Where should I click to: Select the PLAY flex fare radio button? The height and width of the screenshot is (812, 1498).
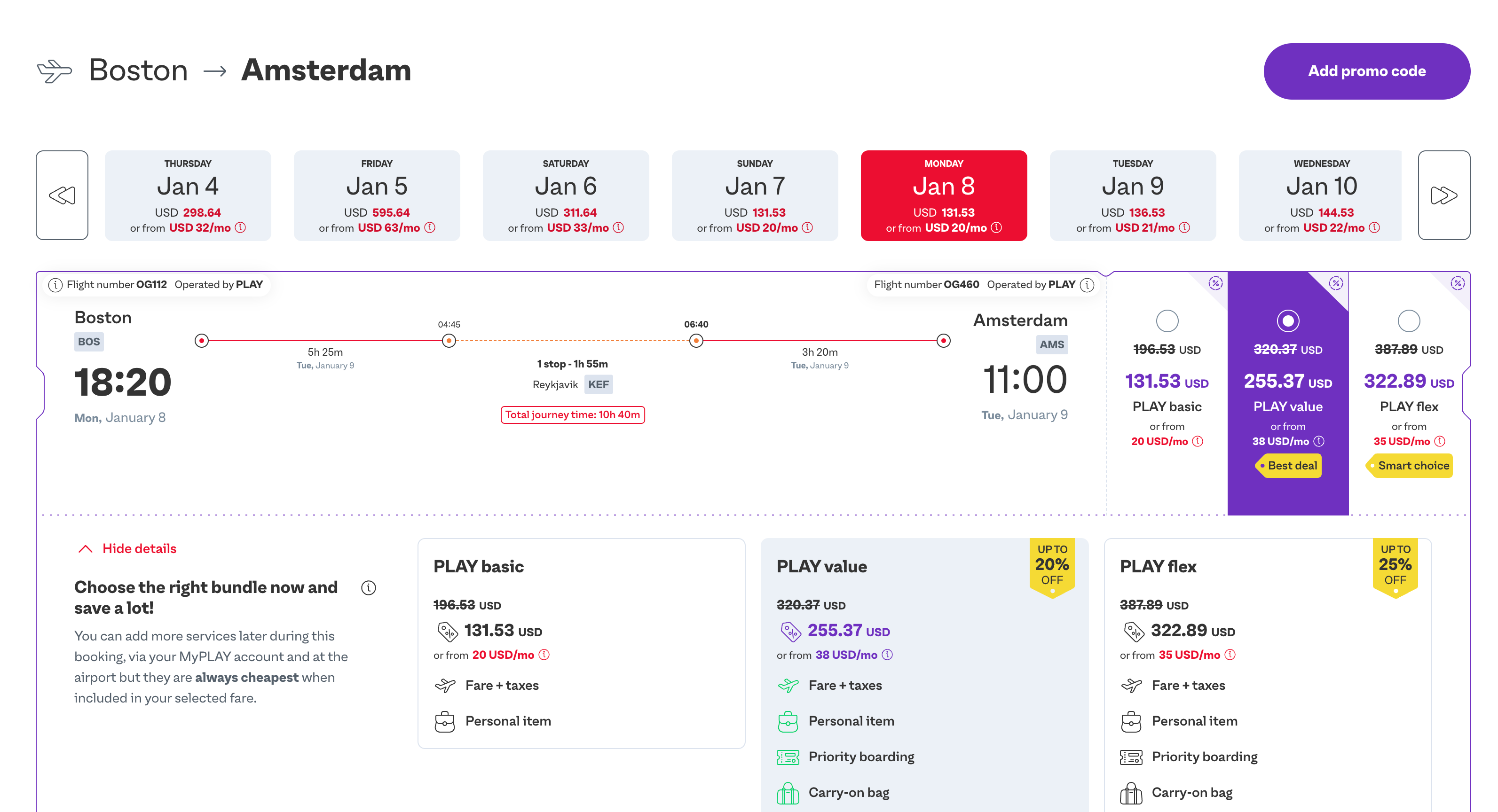click(x=1409, y=321)
